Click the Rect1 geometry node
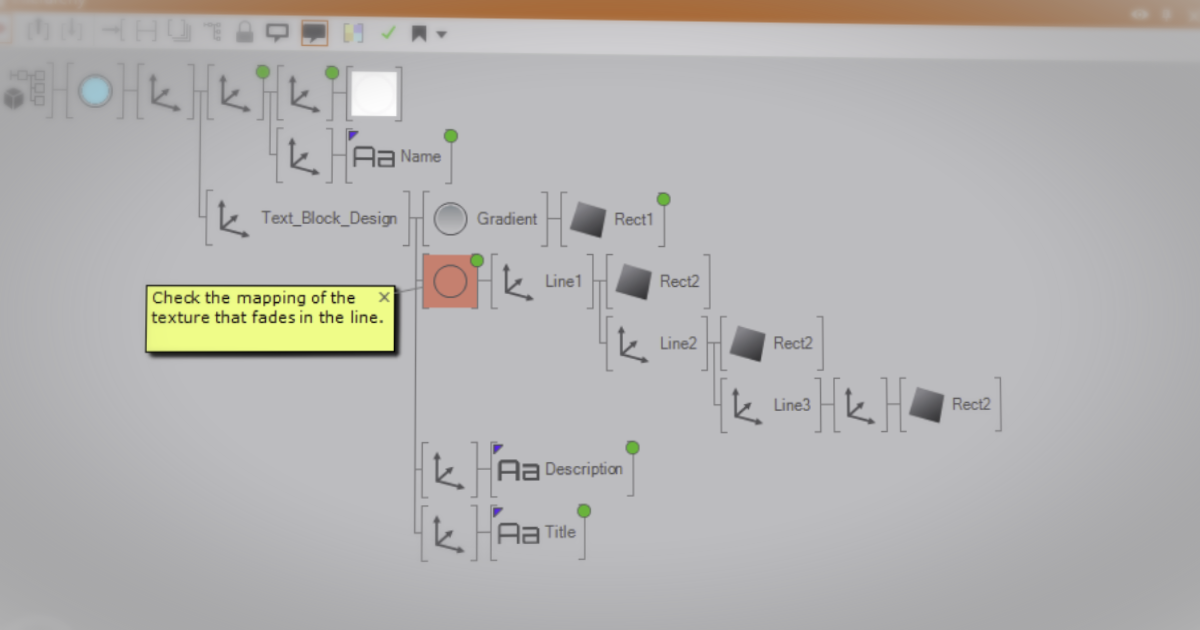 588,220
